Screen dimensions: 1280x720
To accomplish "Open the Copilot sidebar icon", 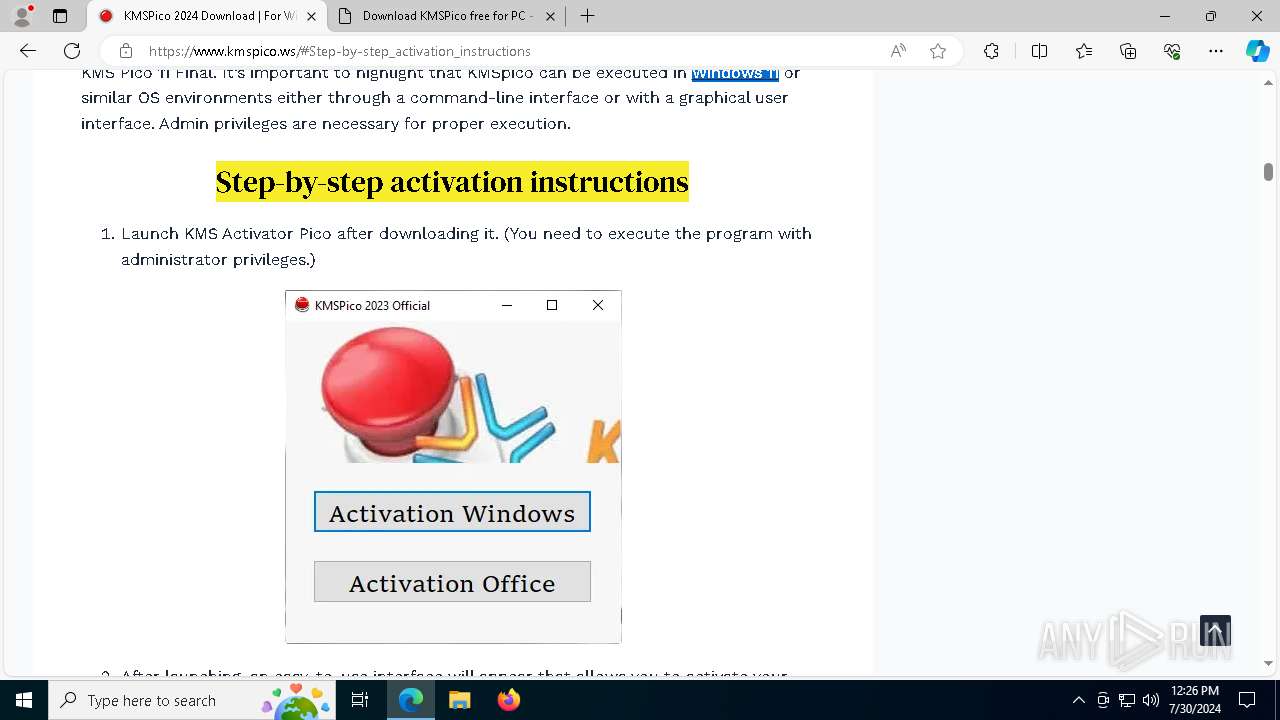I will point(1257,51).
